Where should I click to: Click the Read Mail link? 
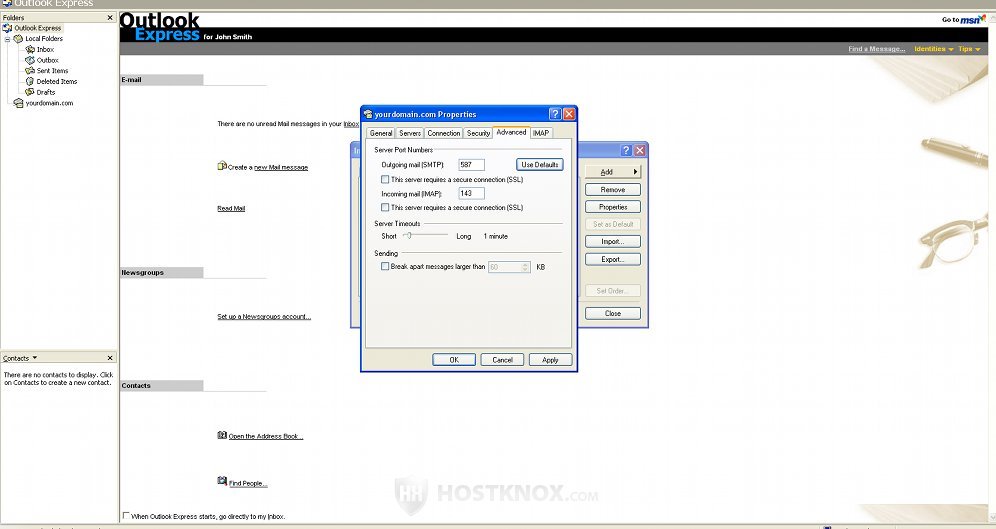point(231,208)
